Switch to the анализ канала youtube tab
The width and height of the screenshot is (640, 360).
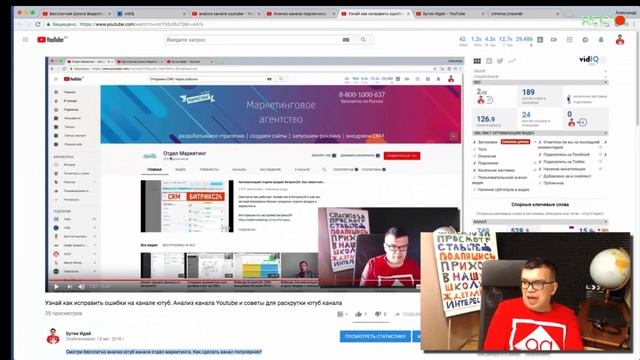coord(226,13)
